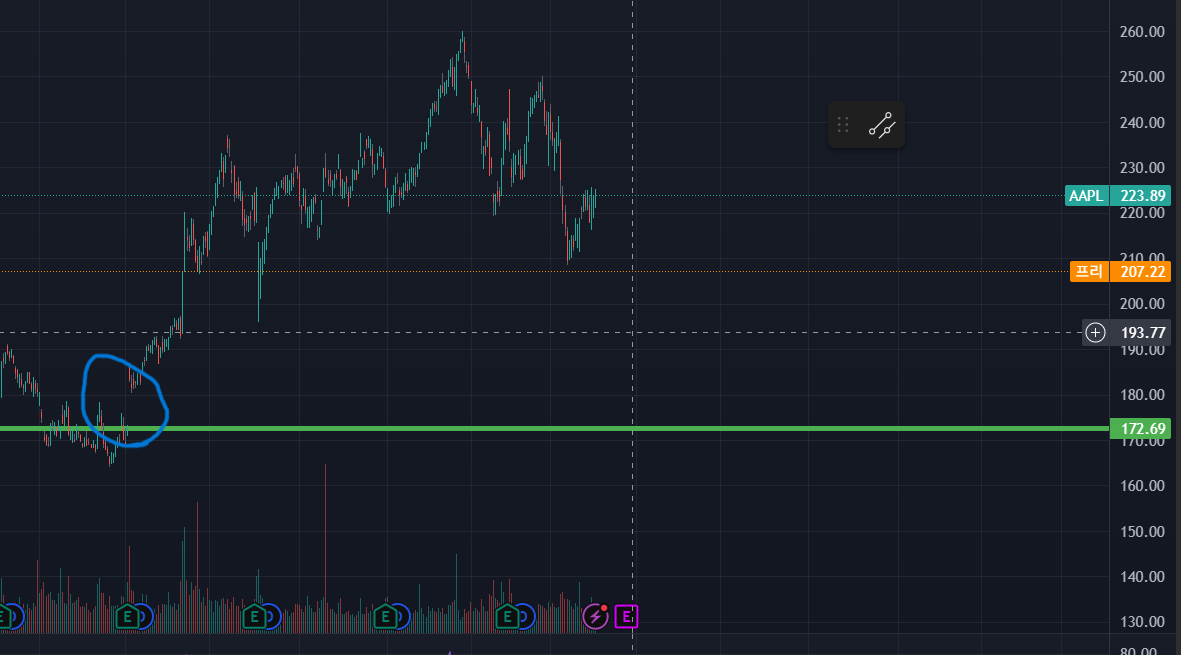Screen dimensions: 1181x655
Task: Click the middle green earnings E icon
Action: click(255, 616)
